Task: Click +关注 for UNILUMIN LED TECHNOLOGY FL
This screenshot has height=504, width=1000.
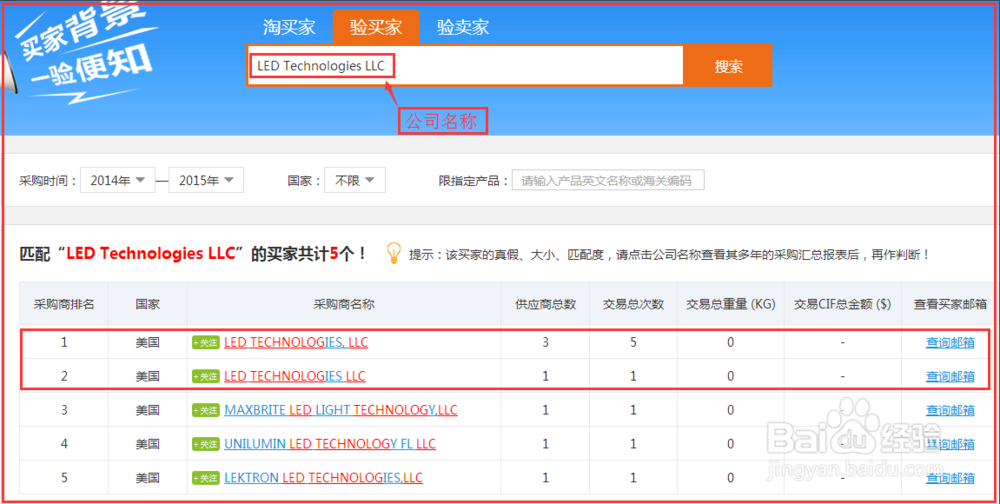Action: (206, 444)
